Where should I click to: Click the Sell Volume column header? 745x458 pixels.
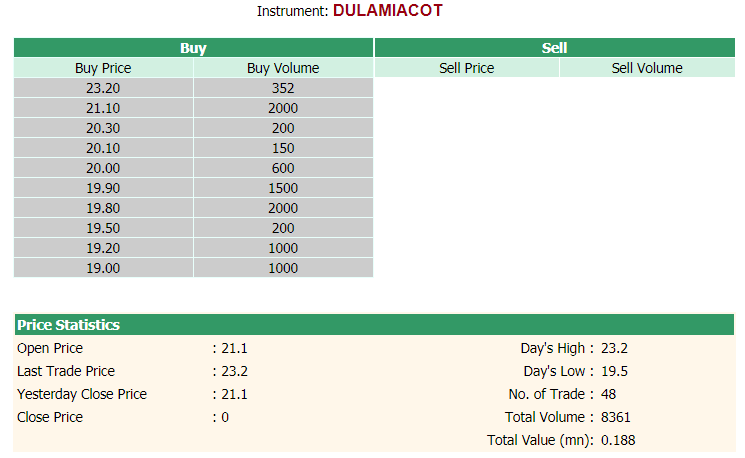pyautogui.click(x=647, y=68)
